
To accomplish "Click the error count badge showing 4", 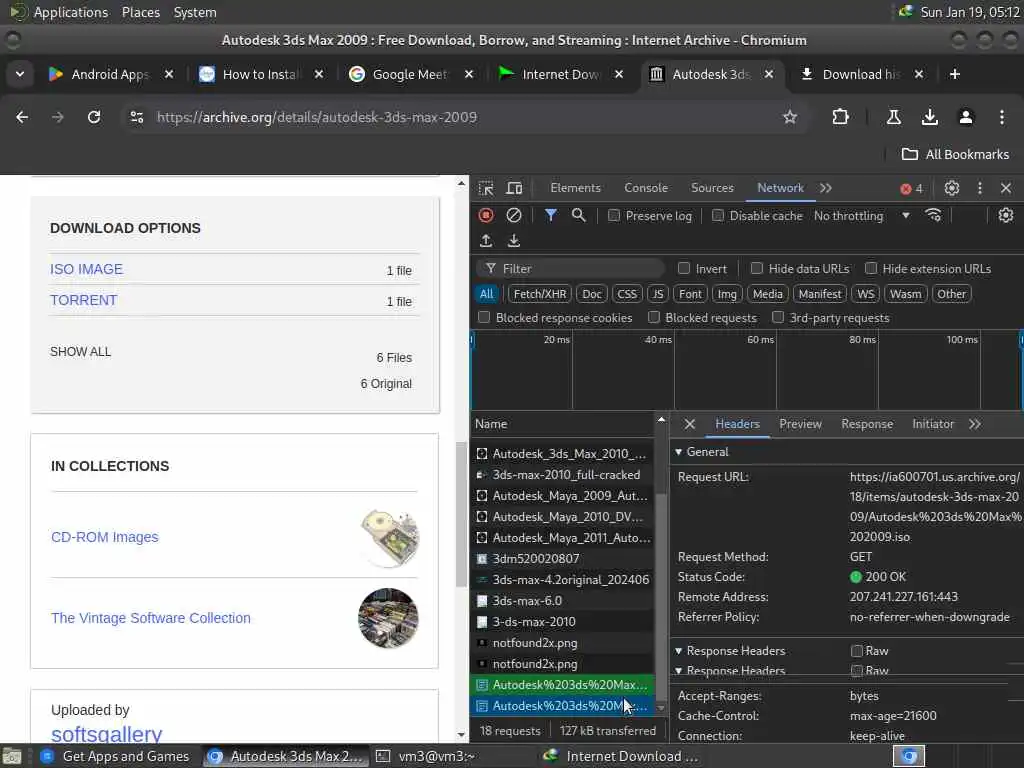I will click(911, 189).
